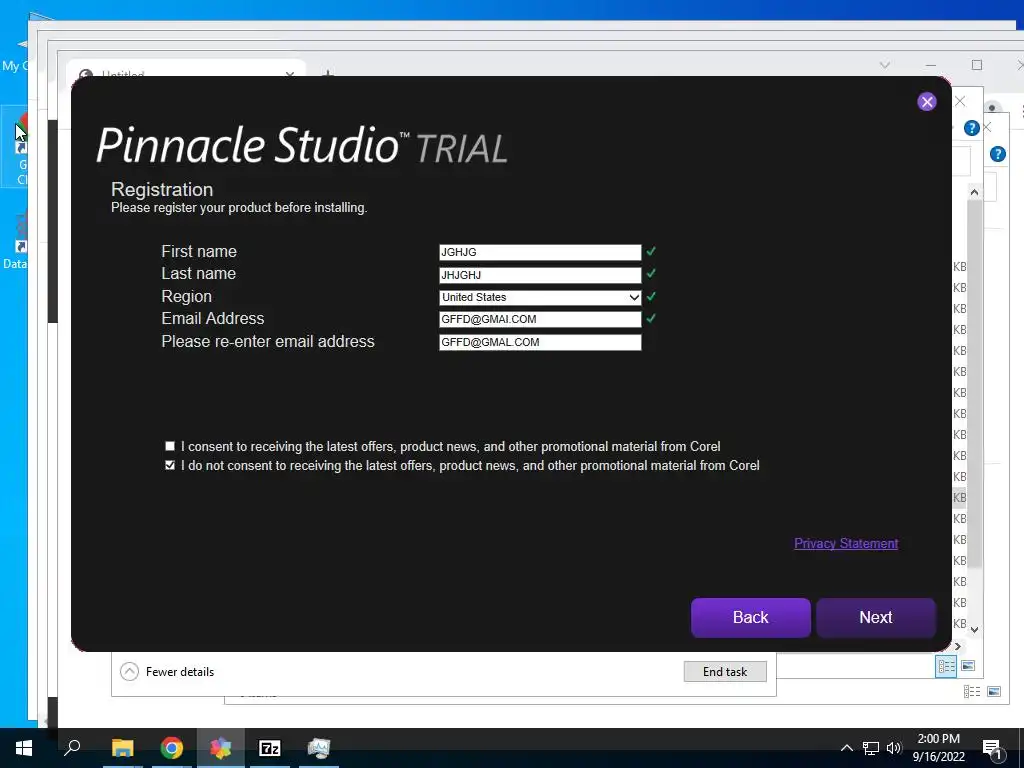Switch to Pinnacle Studio taskbar icon
This screenshot has width=1024, height=768.
tap(221, 748)
